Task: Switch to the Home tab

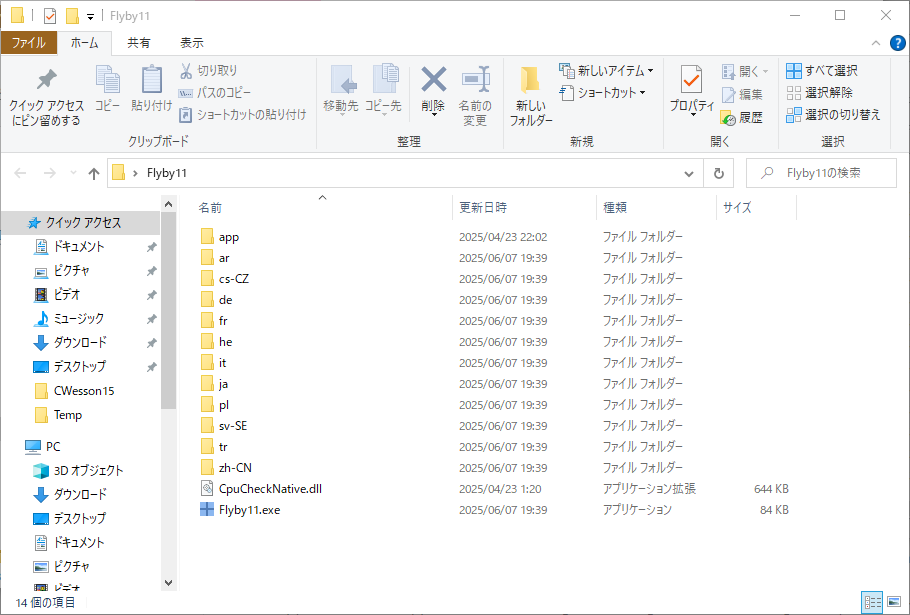Action: (85, 43)
